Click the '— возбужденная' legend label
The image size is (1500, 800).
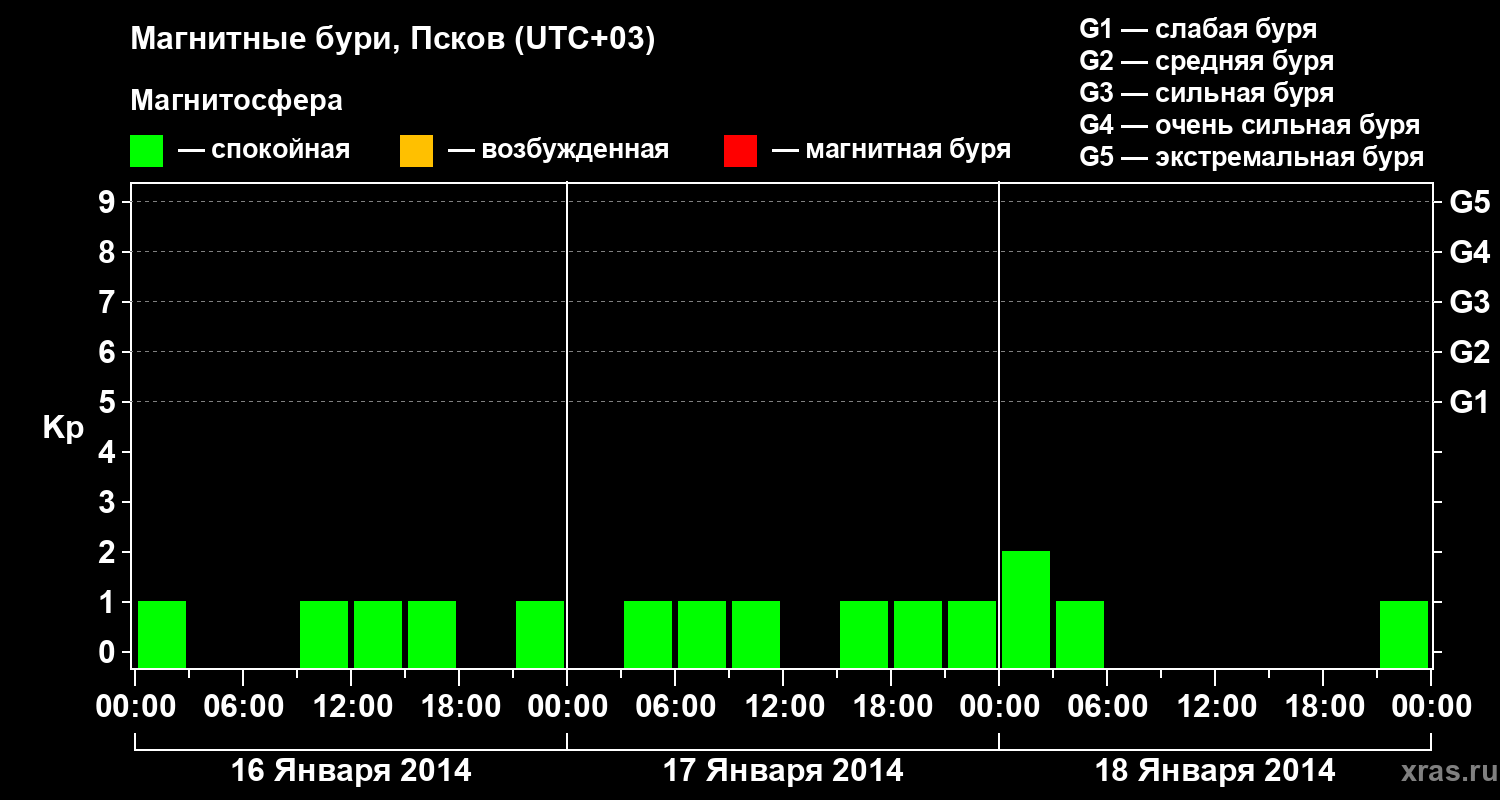click(558, 150)
